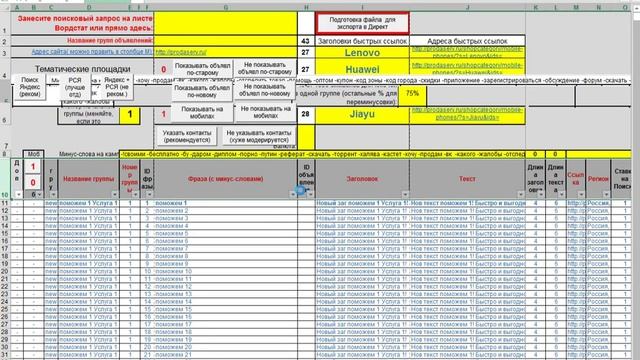
Task: Select the 'Huawei' quick link title cell
Action: tap(362, 69)
